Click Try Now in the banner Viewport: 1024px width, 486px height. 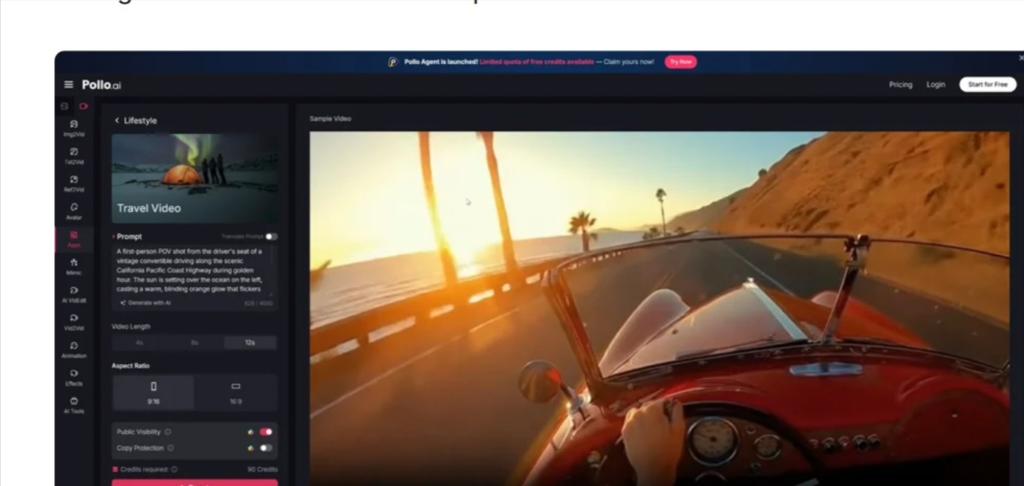680,62
